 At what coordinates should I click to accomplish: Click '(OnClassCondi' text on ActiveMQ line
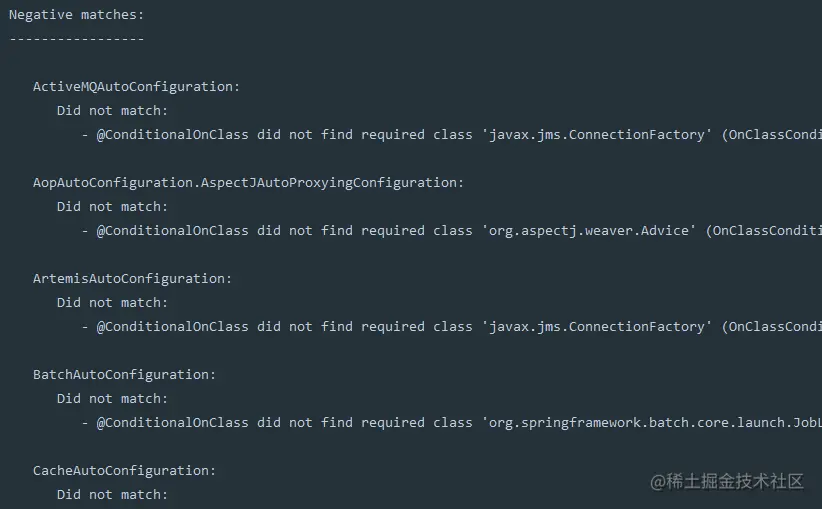772,135
